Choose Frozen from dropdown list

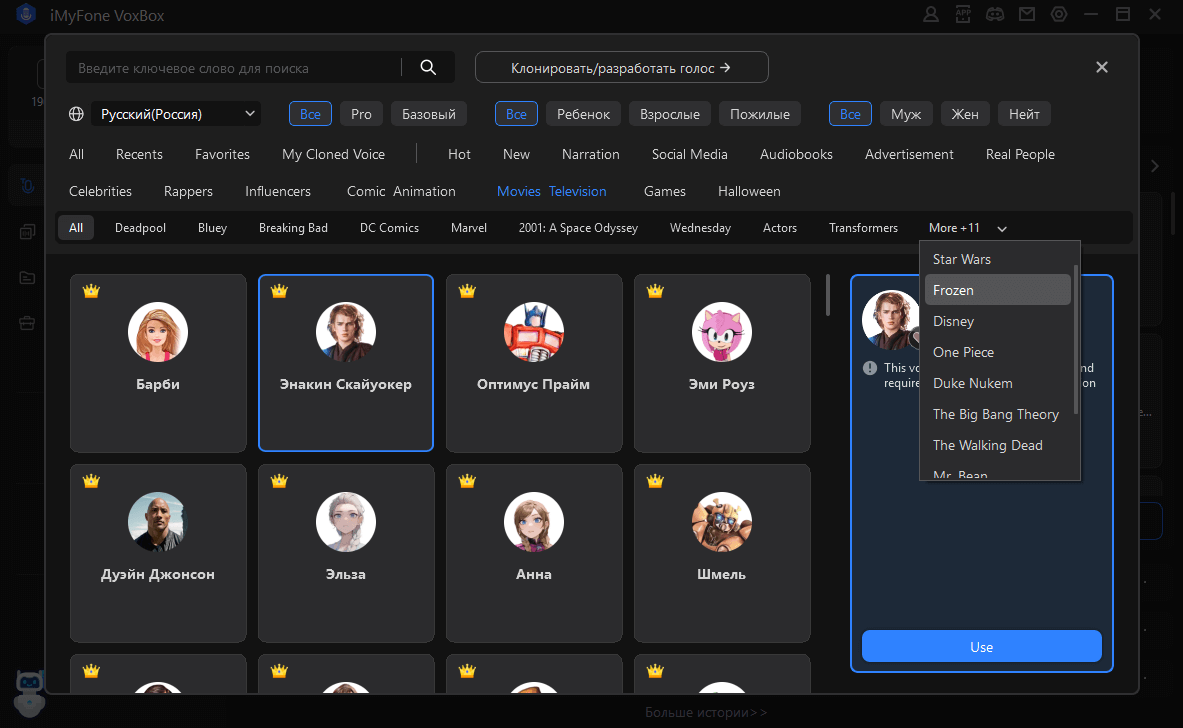pyautogui.click(x=997, y=290)
